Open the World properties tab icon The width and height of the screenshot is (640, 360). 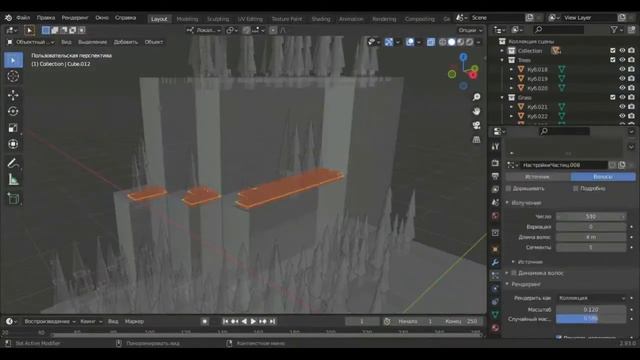(495, 216)
